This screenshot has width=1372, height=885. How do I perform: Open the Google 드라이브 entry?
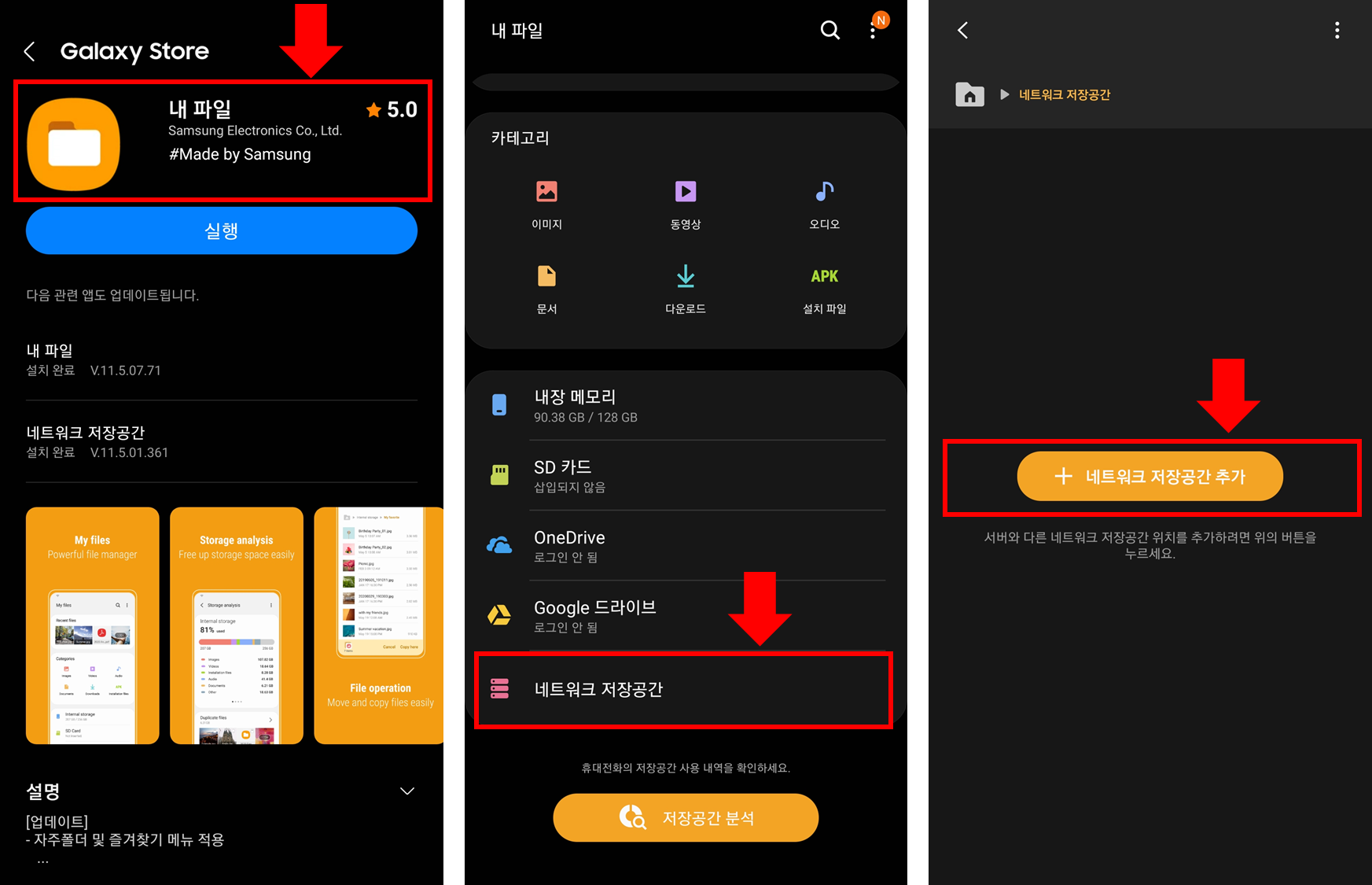[684, 615]
